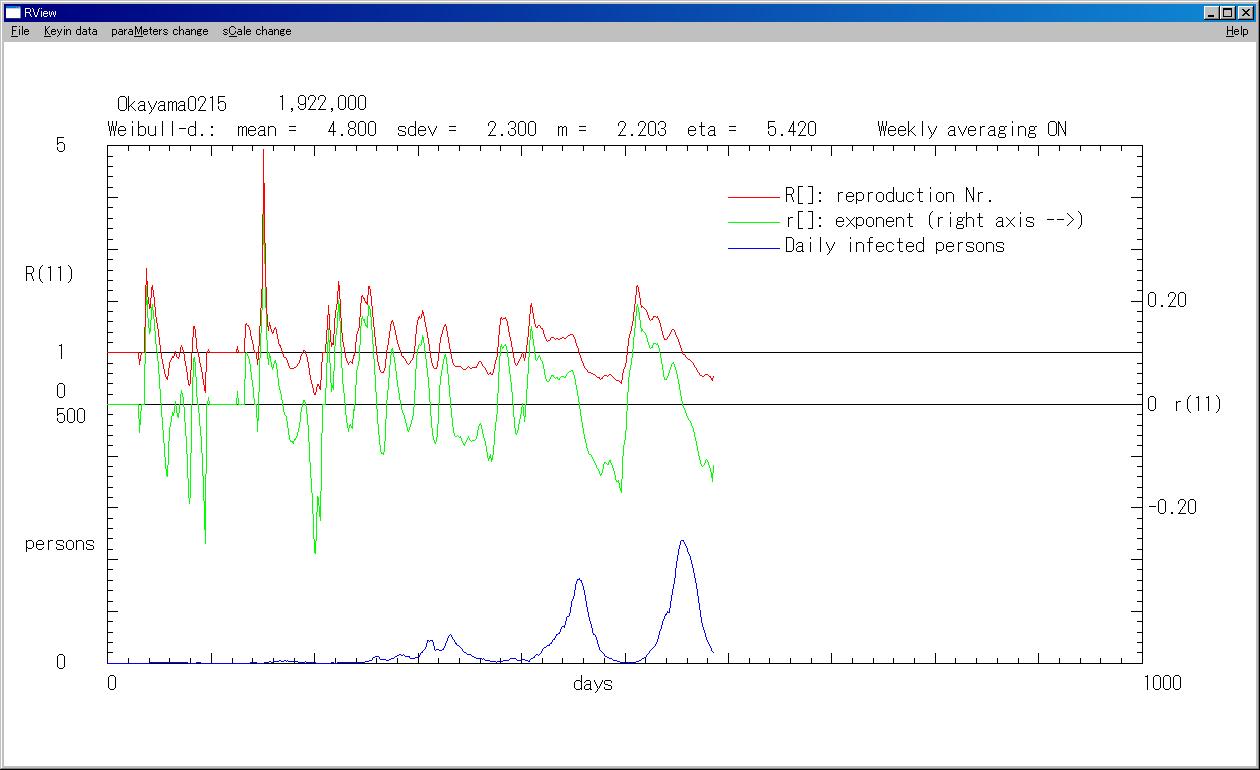Close the RView window
Viewport: 1260px width, 770px height.
click(x=1245, y=12)
